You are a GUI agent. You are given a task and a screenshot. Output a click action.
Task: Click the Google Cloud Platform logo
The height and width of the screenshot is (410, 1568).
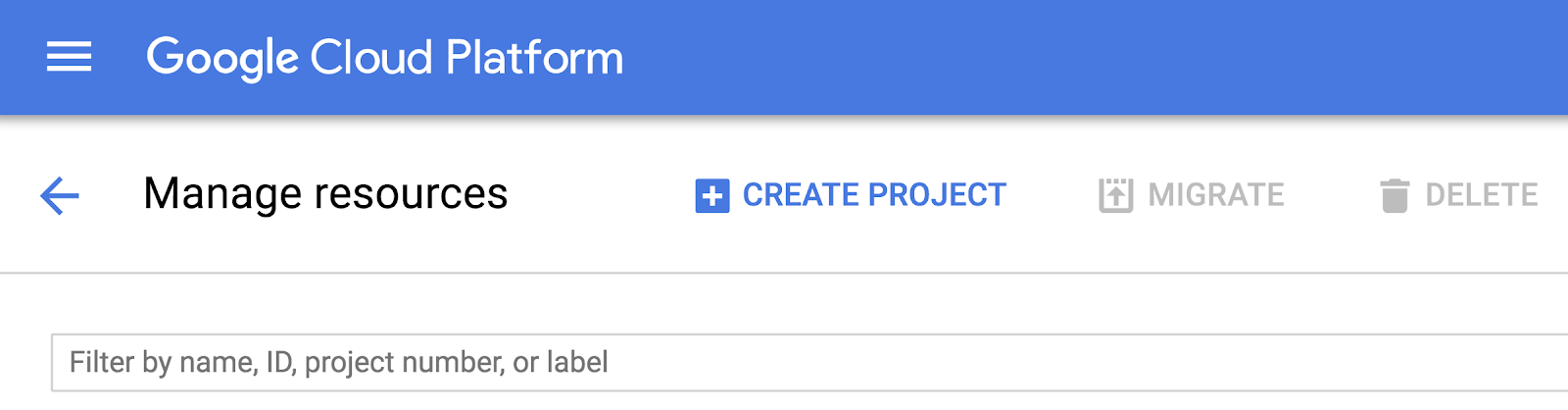click(x=384, y=57)
